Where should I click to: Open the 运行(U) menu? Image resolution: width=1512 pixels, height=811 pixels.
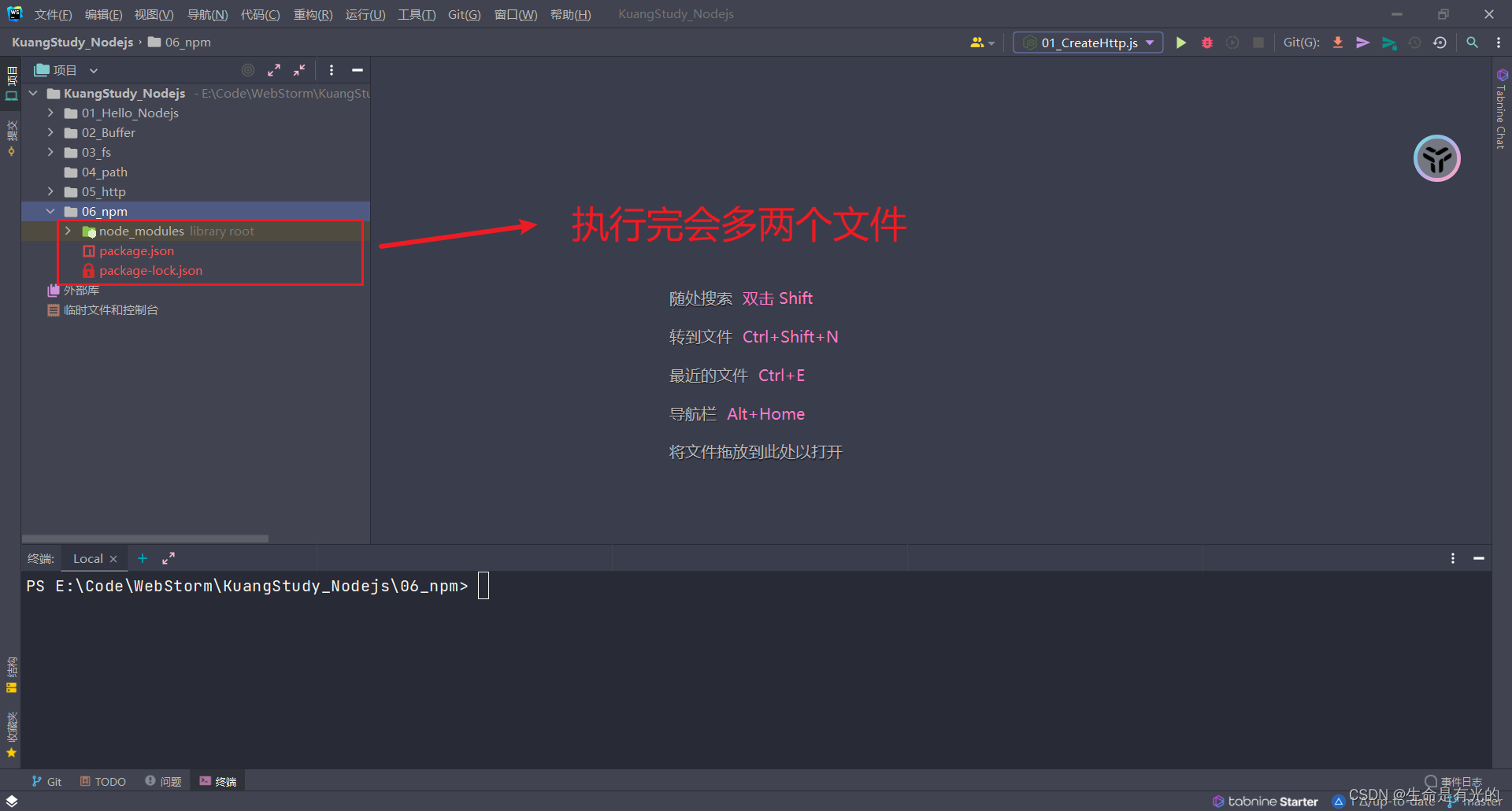(x=365, y=14)
